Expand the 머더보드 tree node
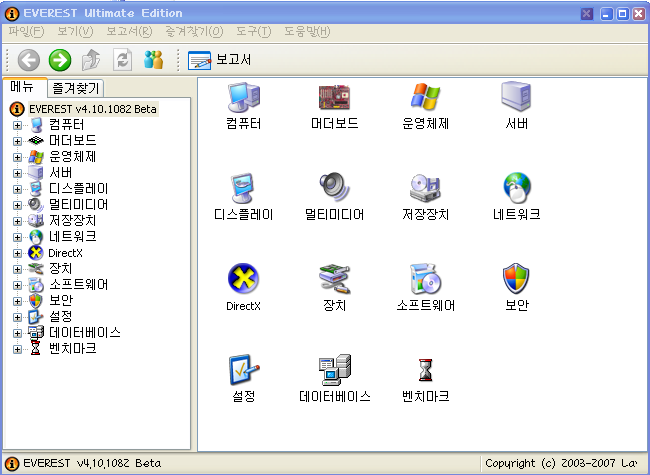650x475 pixels. pos(17,141)
